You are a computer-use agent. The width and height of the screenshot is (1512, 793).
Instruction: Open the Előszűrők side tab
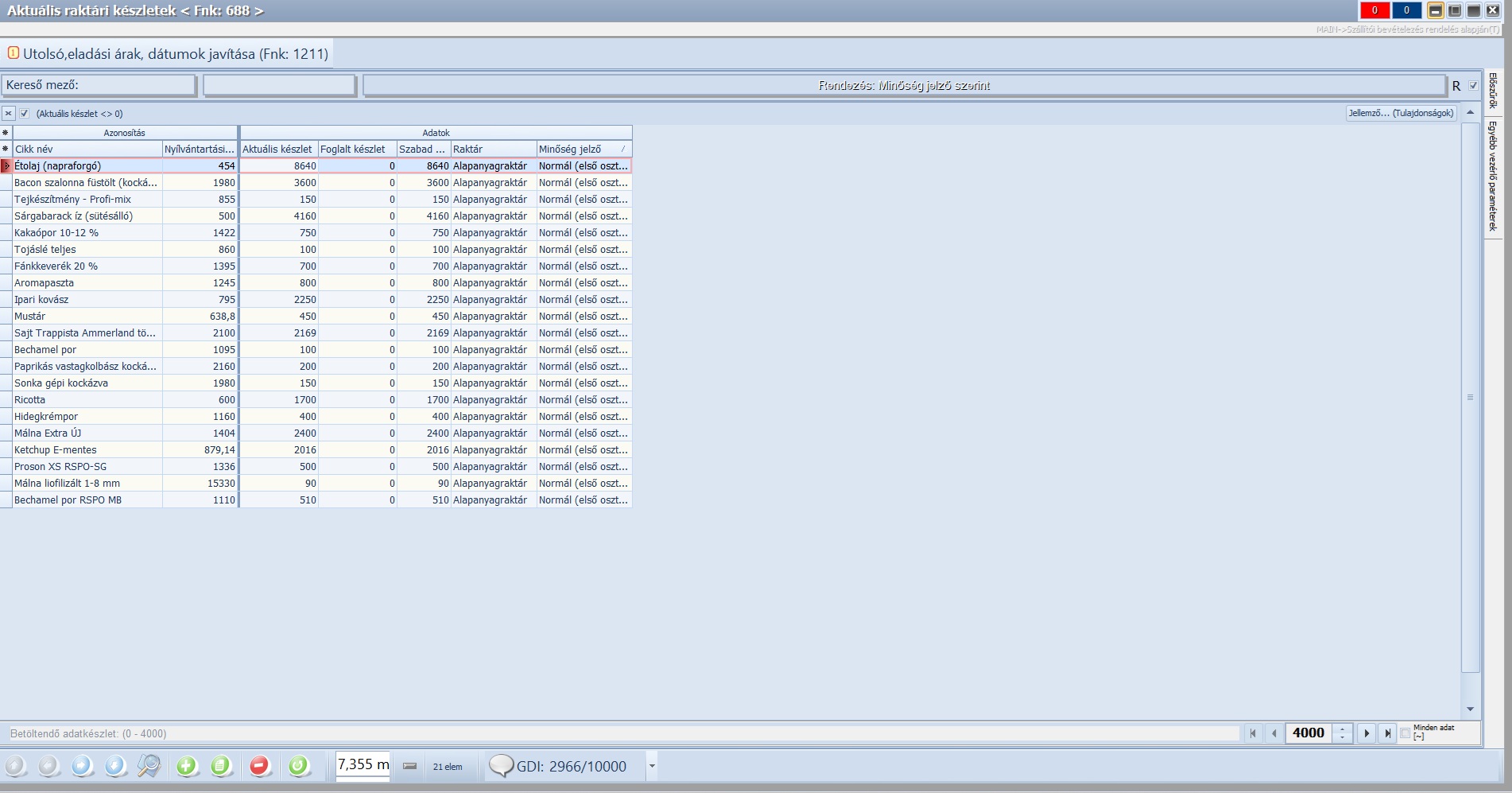click(1493, 91)
